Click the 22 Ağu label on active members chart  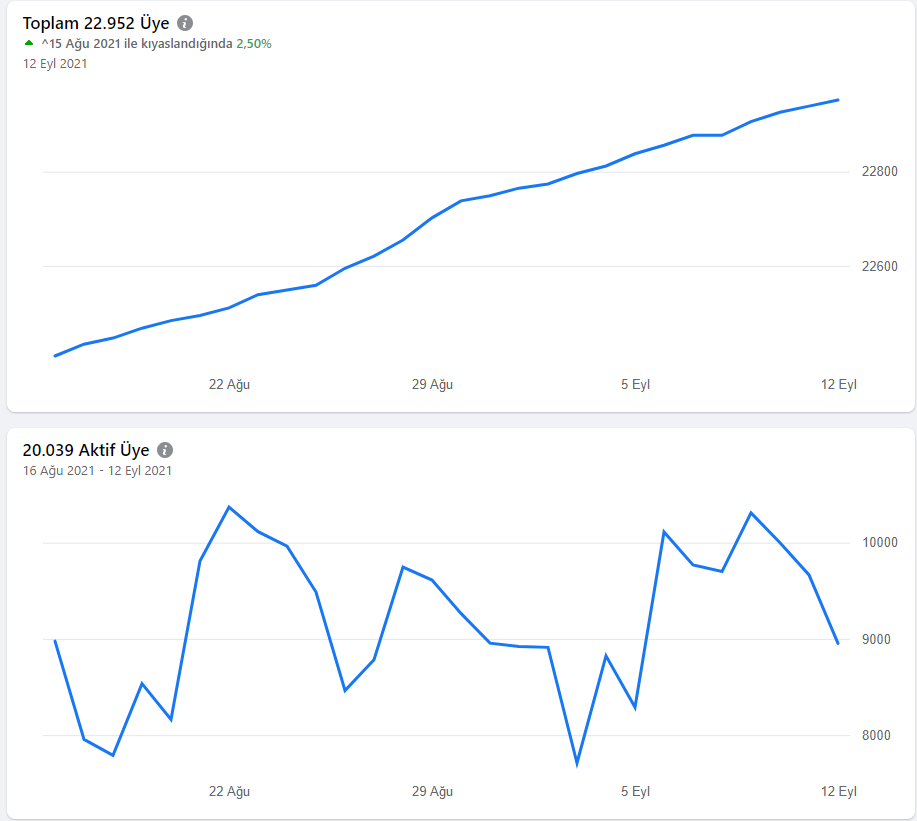click(x=229, y=792)
